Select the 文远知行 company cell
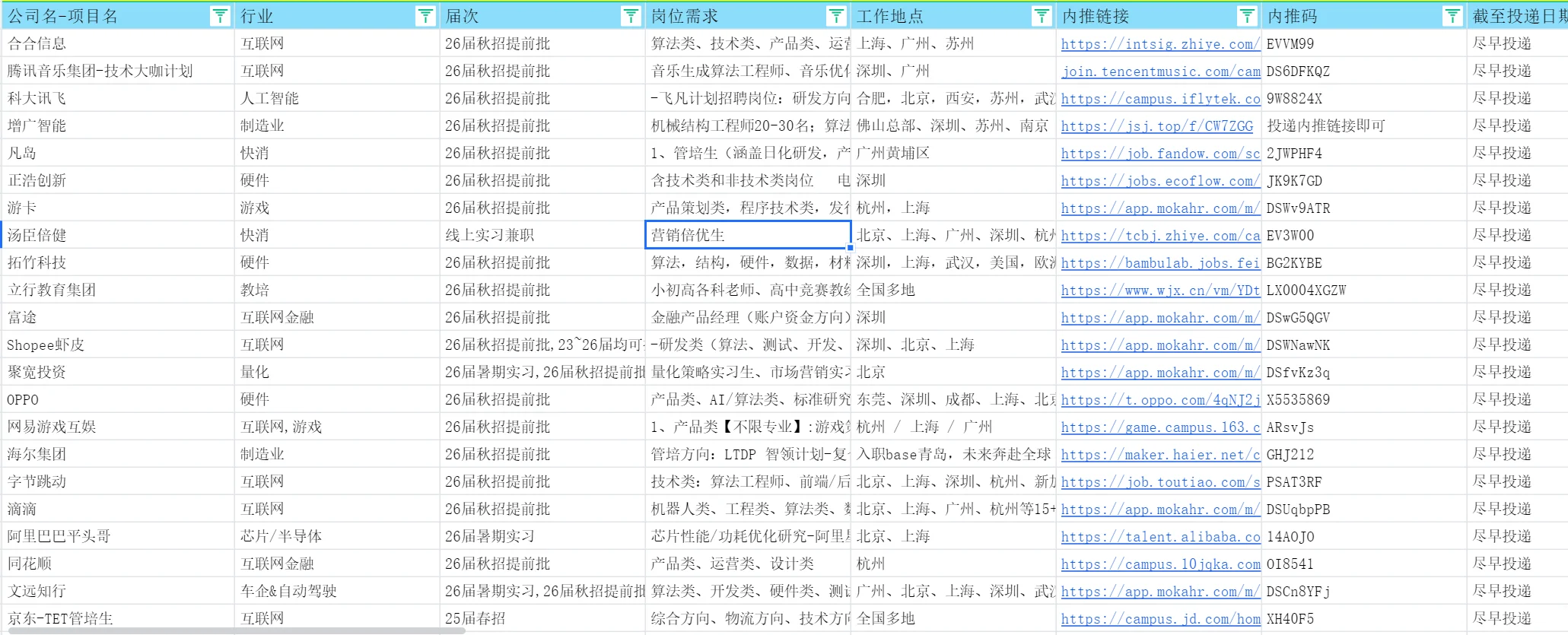 pyautogui.click(x=118, y=592)
